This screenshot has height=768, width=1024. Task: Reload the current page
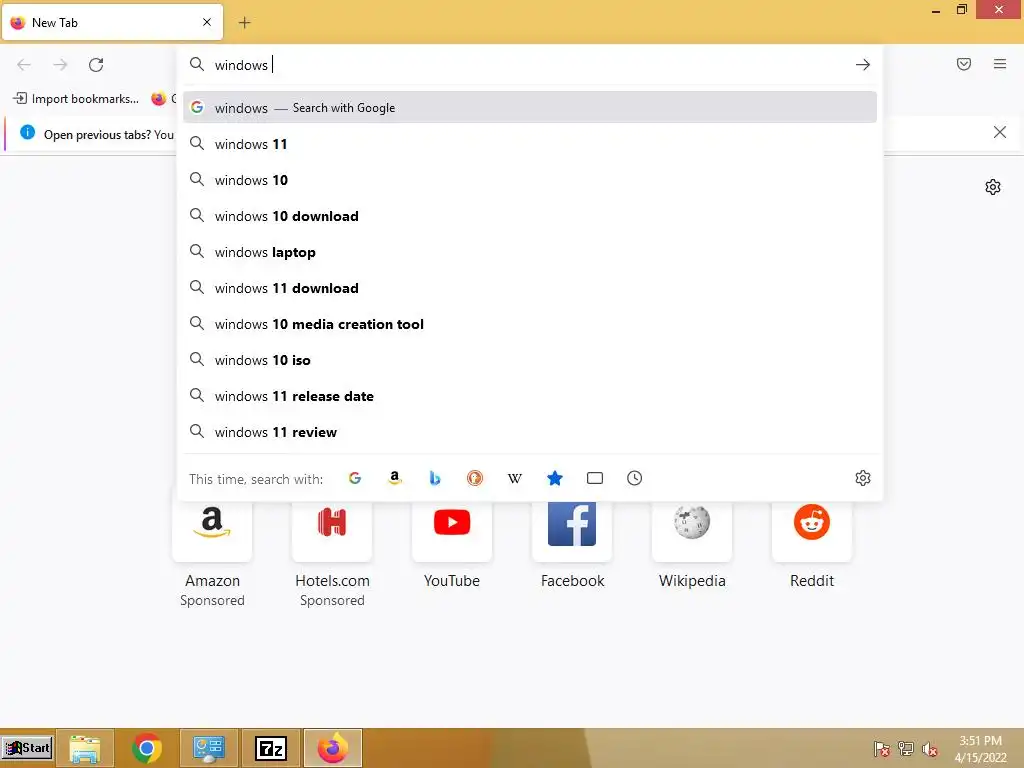click(96, 65)
